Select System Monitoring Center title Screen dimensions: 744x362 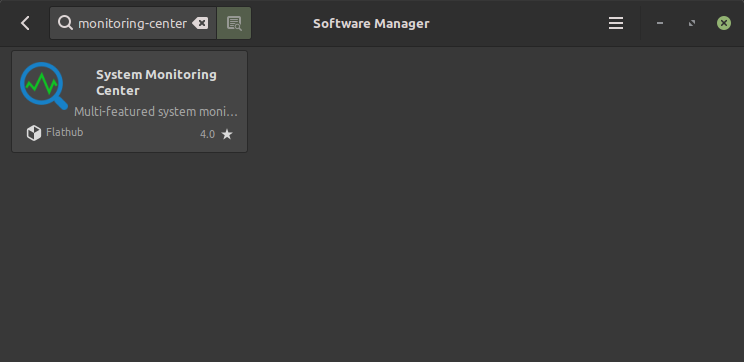(x=157, y=83)
